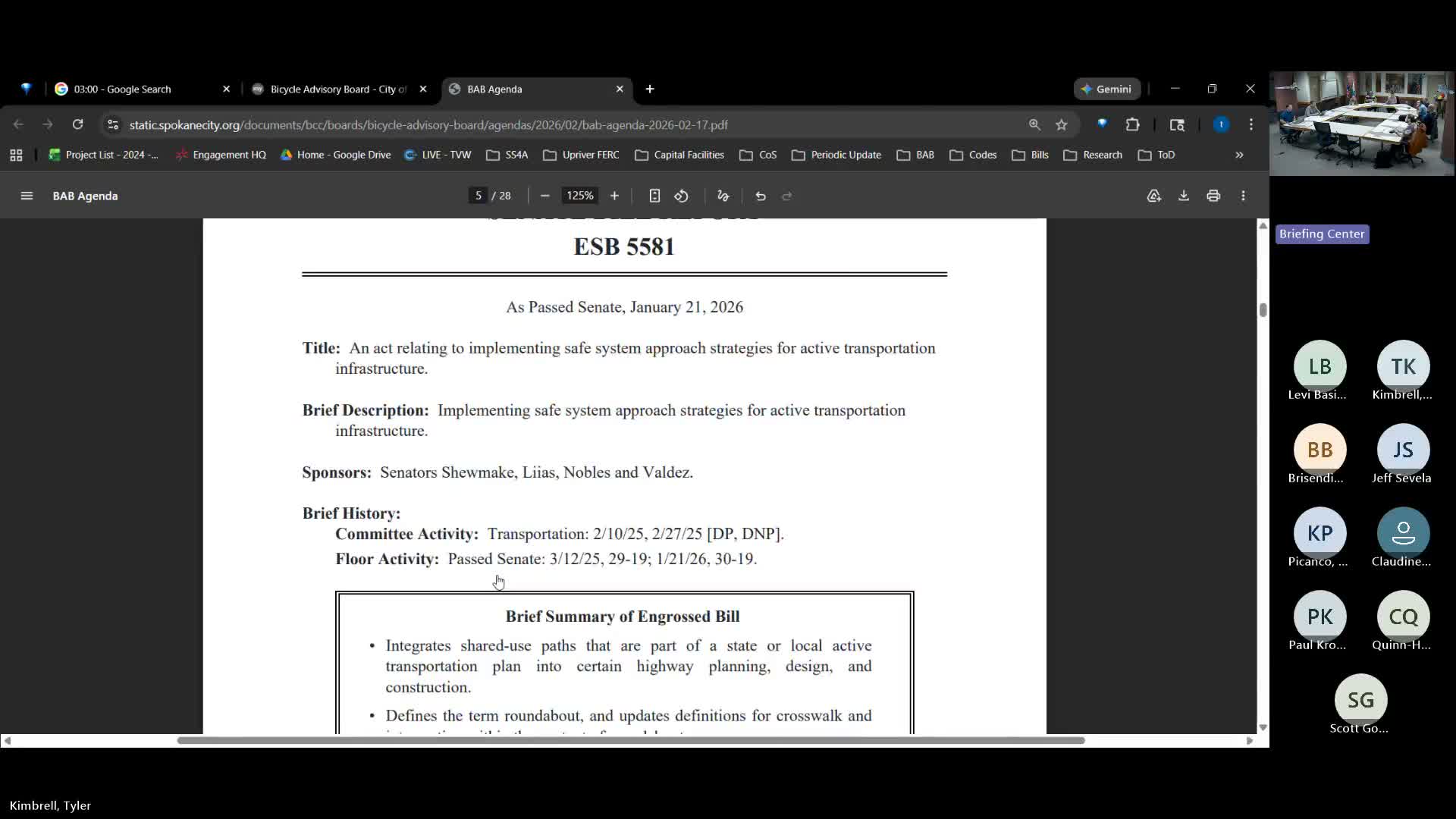Open the PDF annotation draw tool
Viewport: 1456px width, 819px height.
[x=723, y=196]
